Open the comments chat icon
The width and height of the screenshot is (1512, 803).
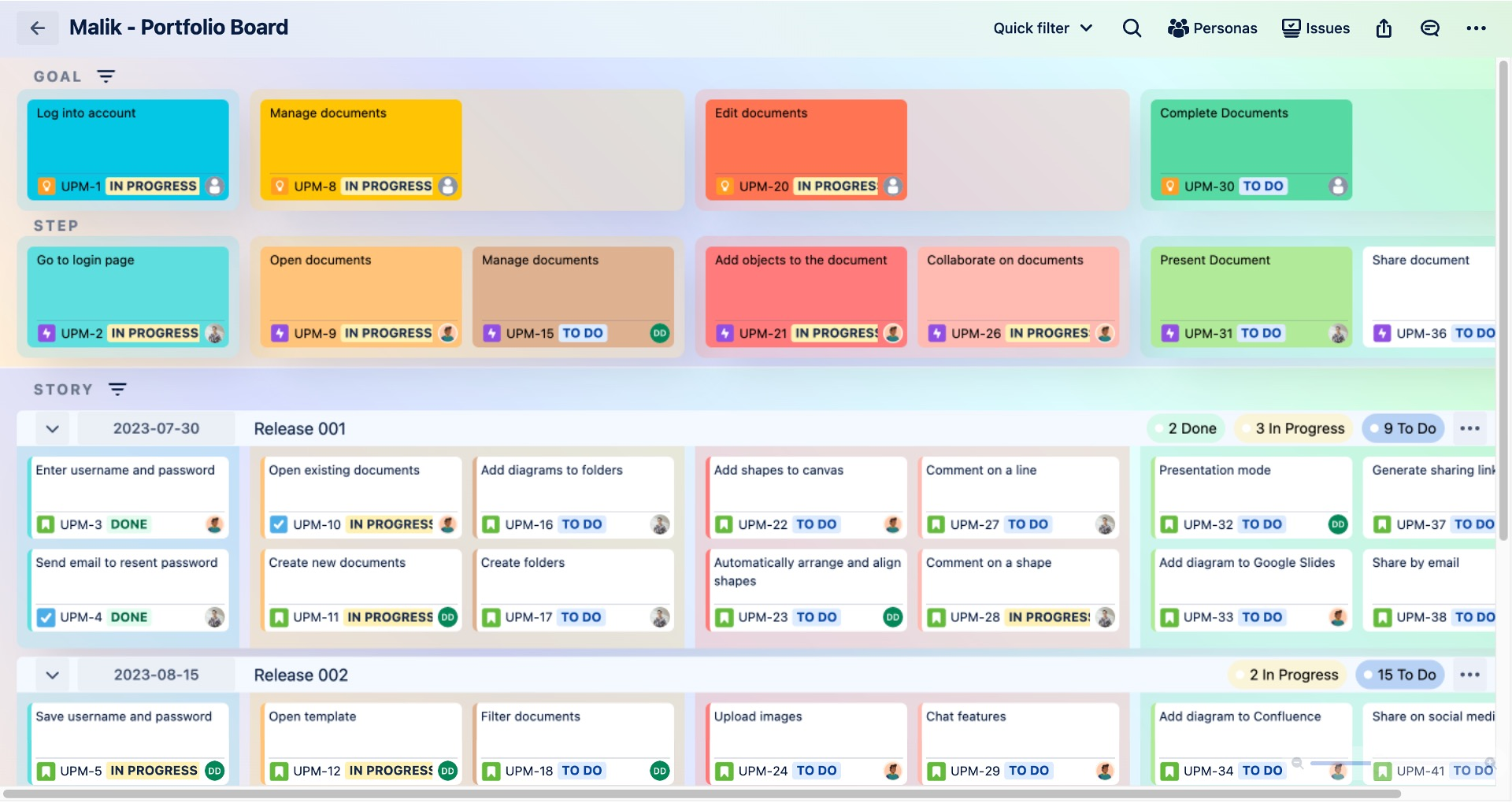coord(1429,28)
